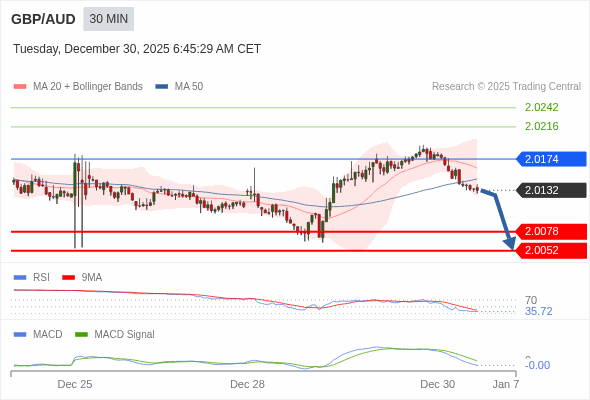Click the black 2.0132 current price tag
The width and height of the screenshot is (590, 400).
coord(551,190)
